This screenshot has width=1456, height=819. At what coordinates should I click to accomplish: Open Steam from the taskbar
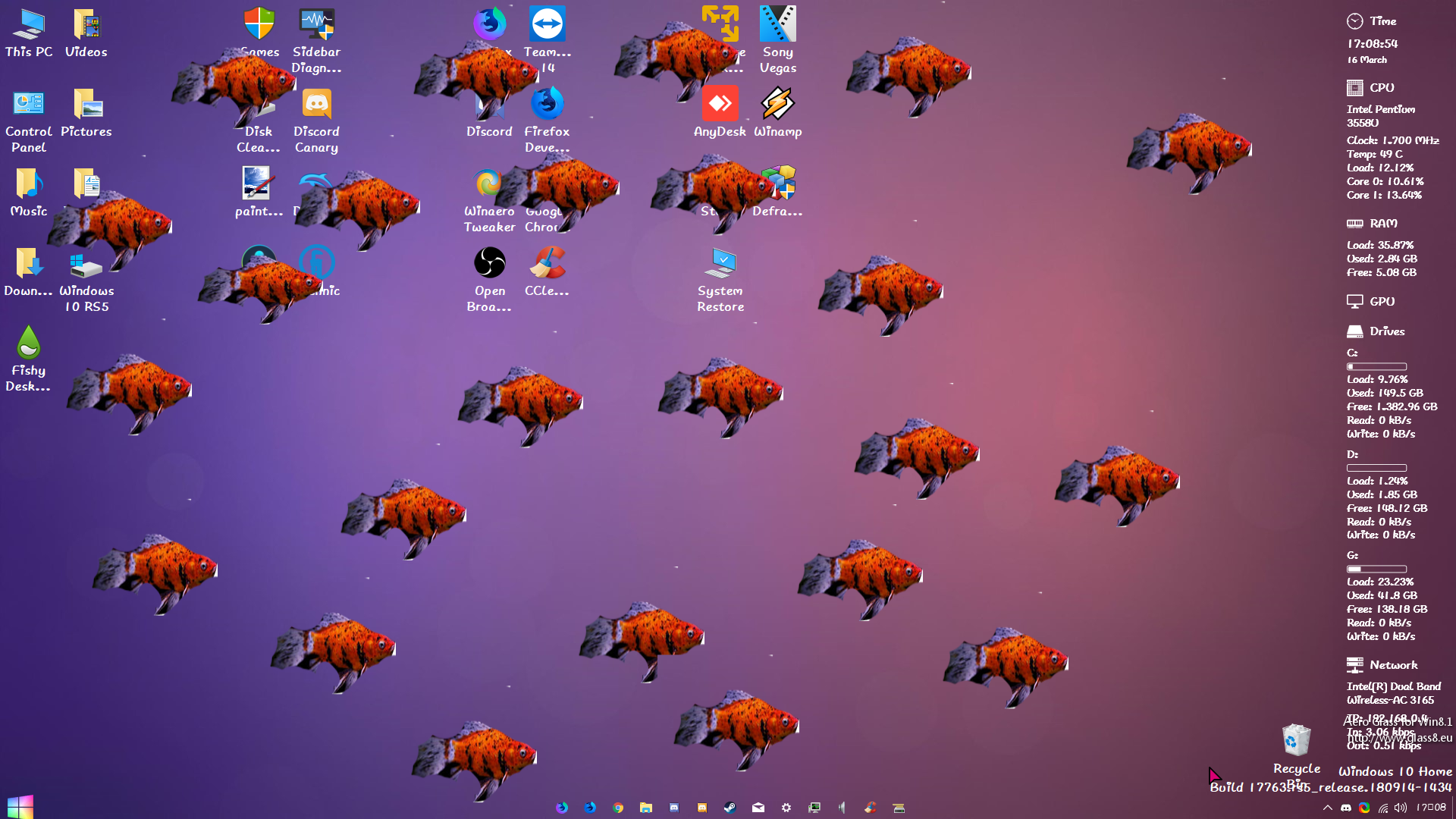tap(730, 808)
